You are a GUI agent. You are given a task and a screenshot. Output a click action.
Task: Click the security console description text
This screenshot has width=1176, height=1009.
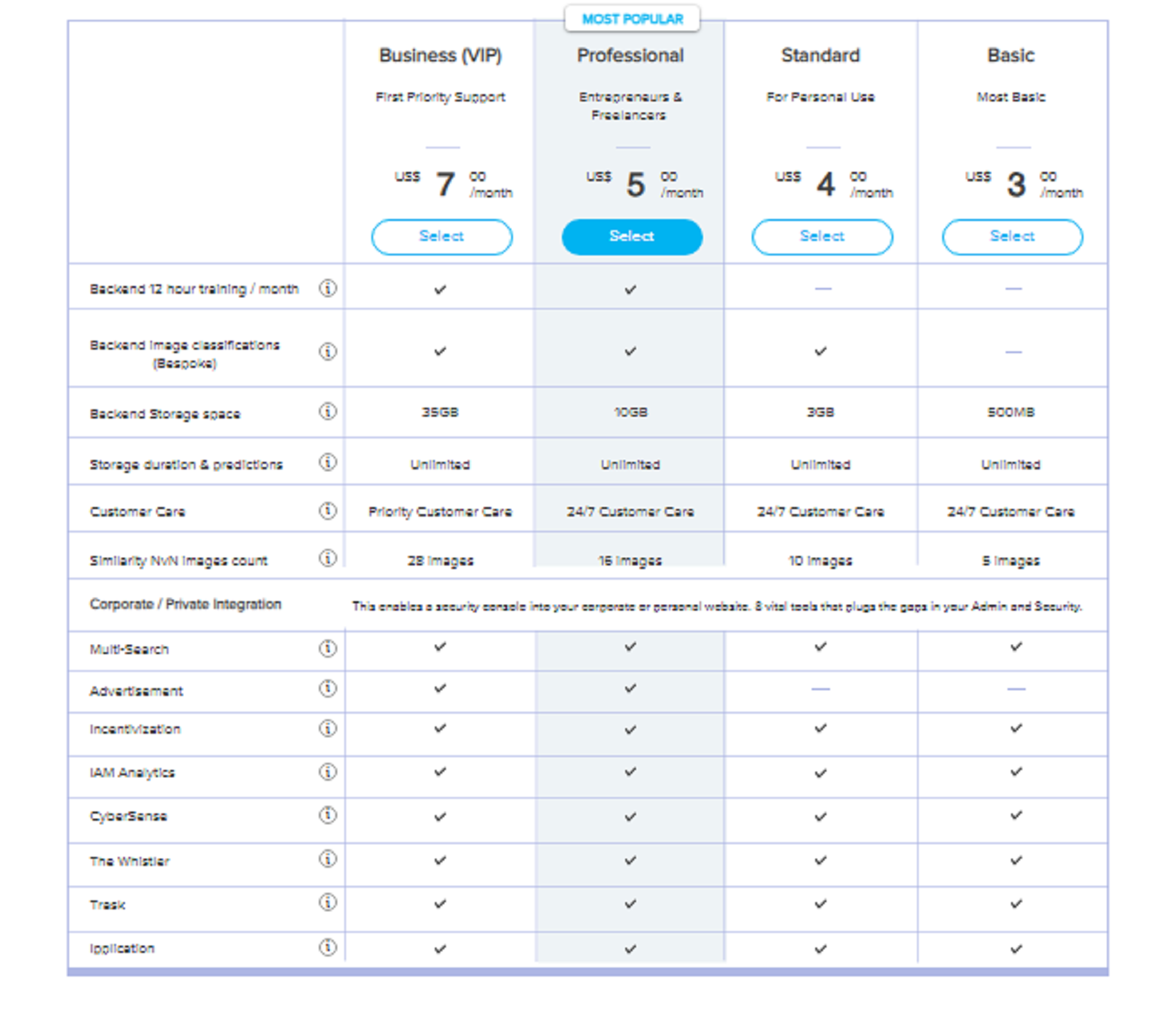(x=717, y=607)
